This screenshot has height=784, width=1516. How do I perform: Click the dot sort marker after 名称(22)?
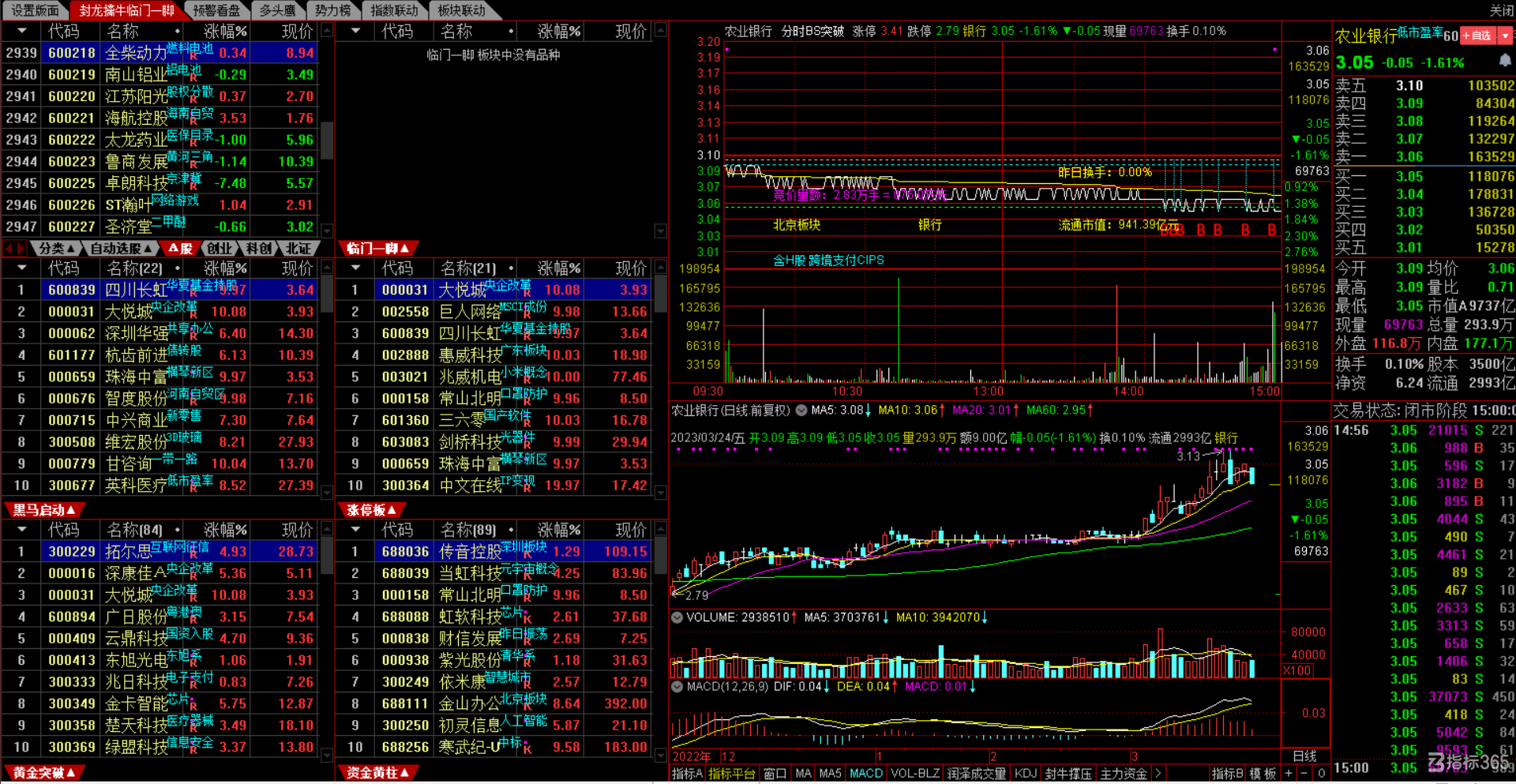click(x=177, y=268)
